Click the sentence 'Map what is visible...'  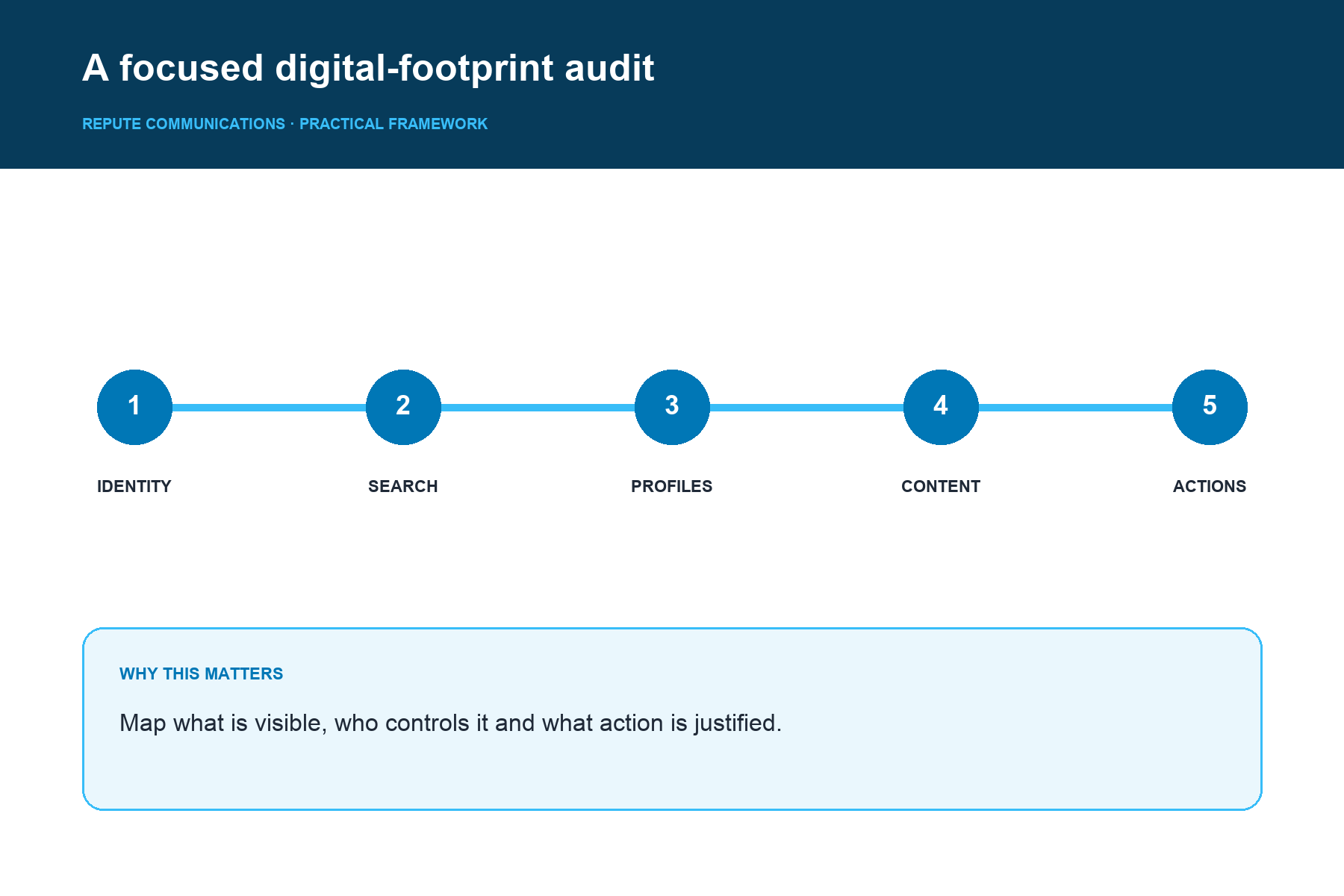pos(450,723)
